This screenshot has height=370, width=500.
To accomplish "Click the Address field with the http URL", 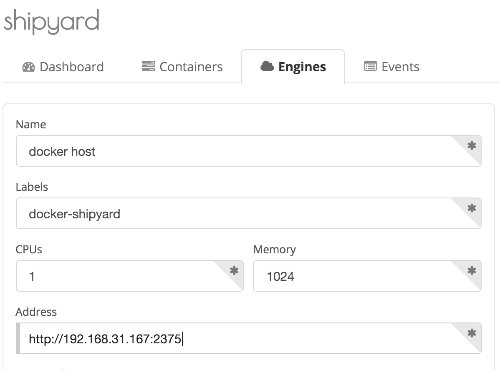I will tap(249, 338).
